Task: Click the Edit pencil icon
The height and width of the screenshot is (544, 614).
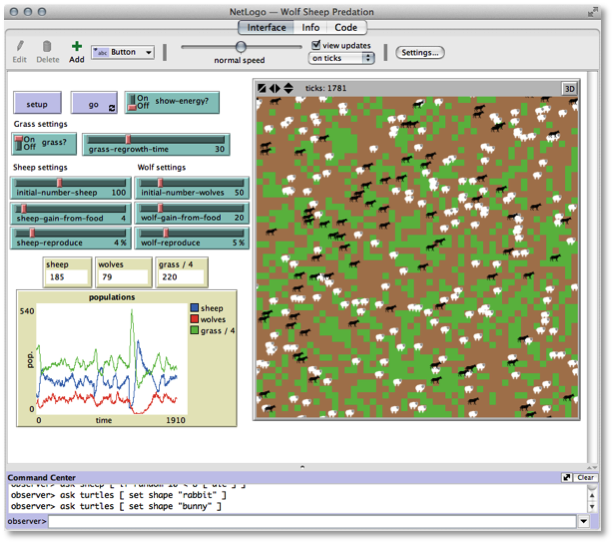Action: point(20,47)
